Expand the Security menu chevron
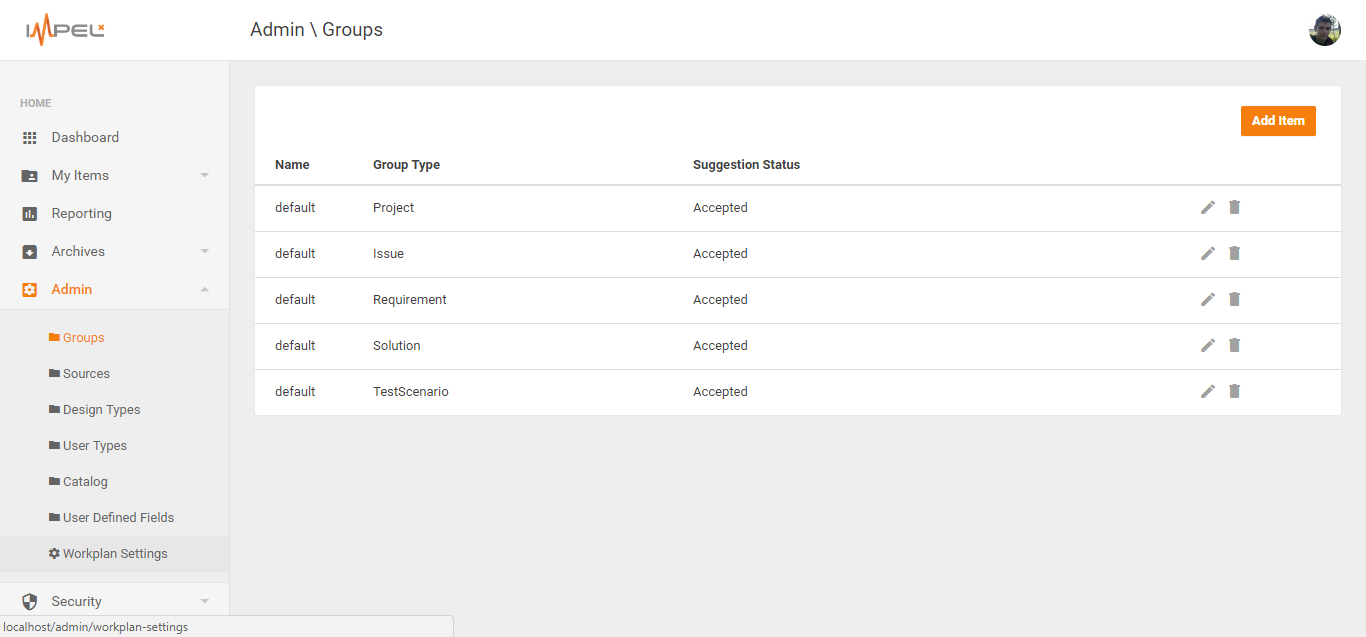The width and height of the screenshot is (1366, 637). click(x=205, y=602)
